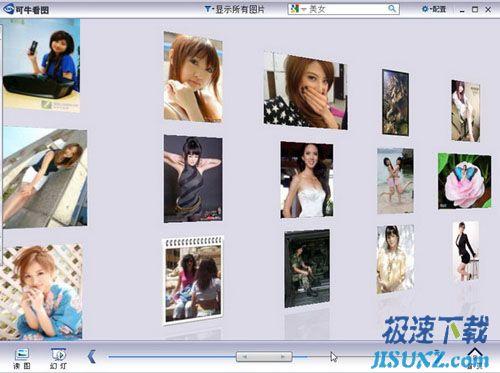Viewport: 500px width, 373px height.
Task: Start the 幻灯 slideshow
Action: click(x=59, y=358)
